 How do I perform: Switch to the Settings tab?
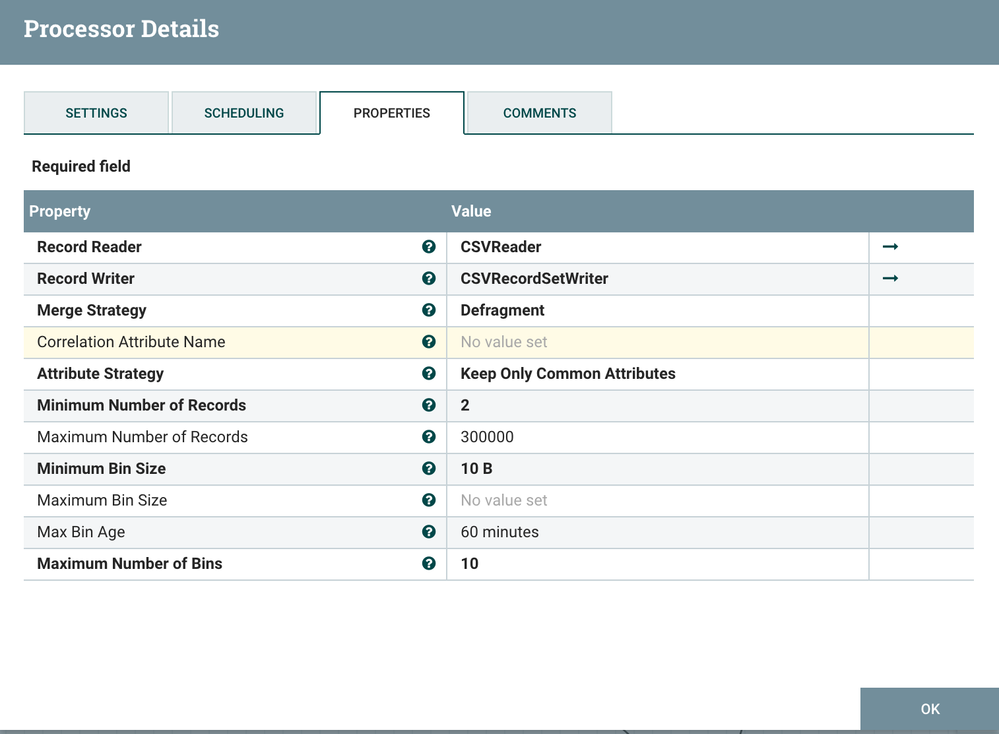96,113
